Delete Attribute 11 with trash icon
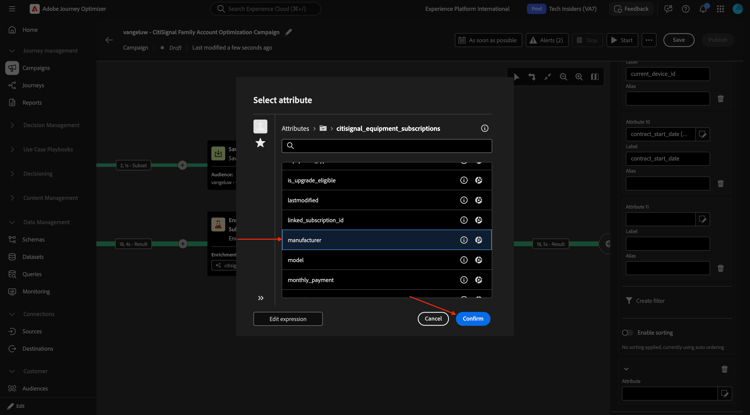750x415 pixels. click(721, 269)
